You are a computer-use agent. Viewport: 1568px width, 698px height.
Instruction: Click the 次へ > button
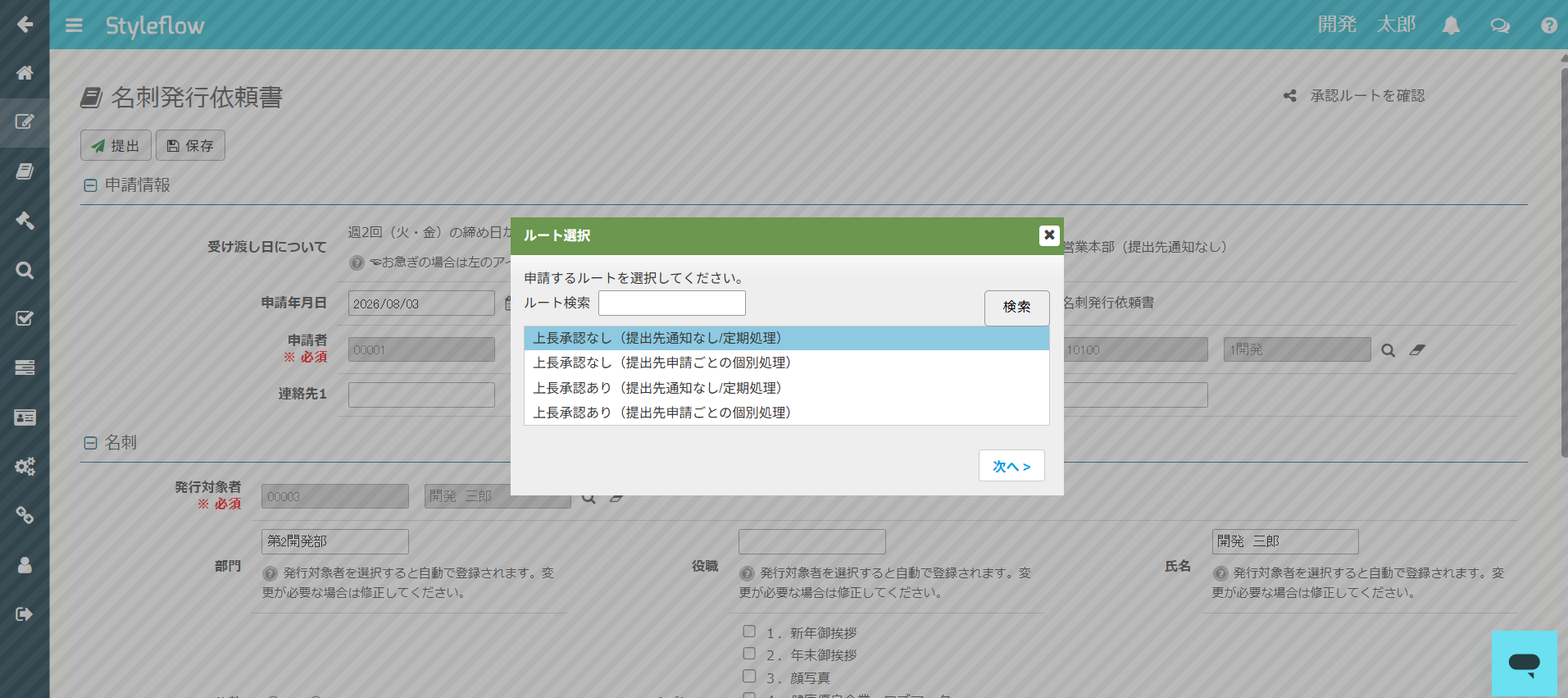[1011, 466]
